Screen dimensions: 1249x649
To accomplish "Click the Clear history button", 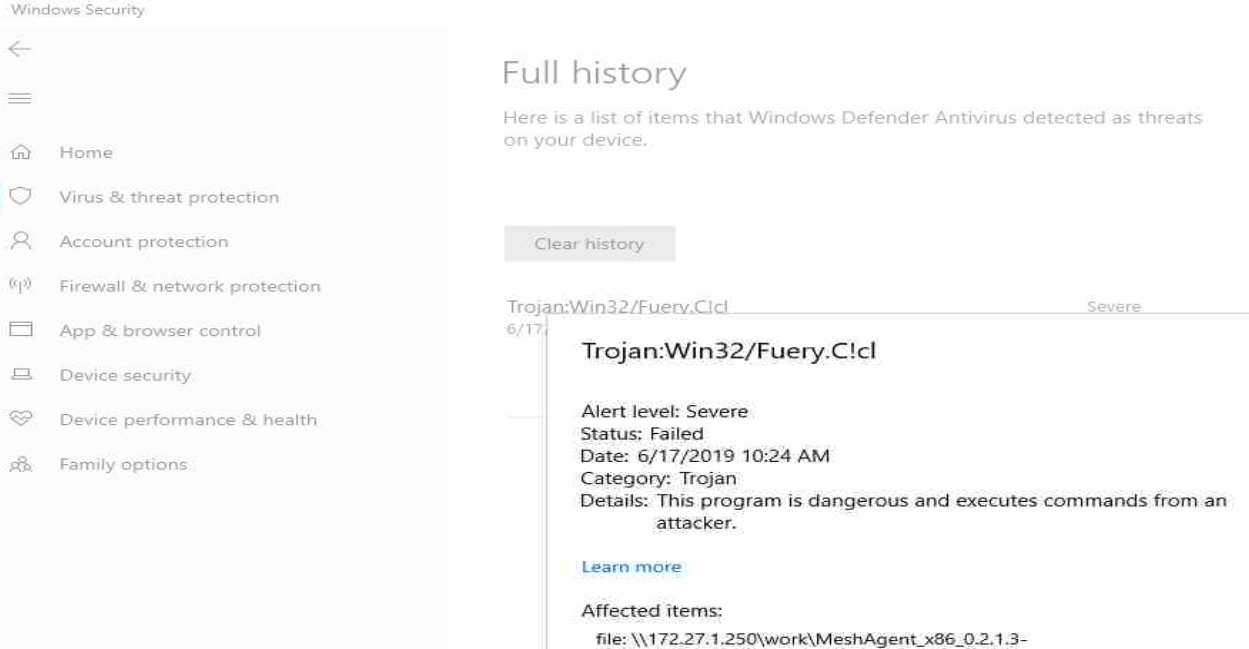I will 590,244.
